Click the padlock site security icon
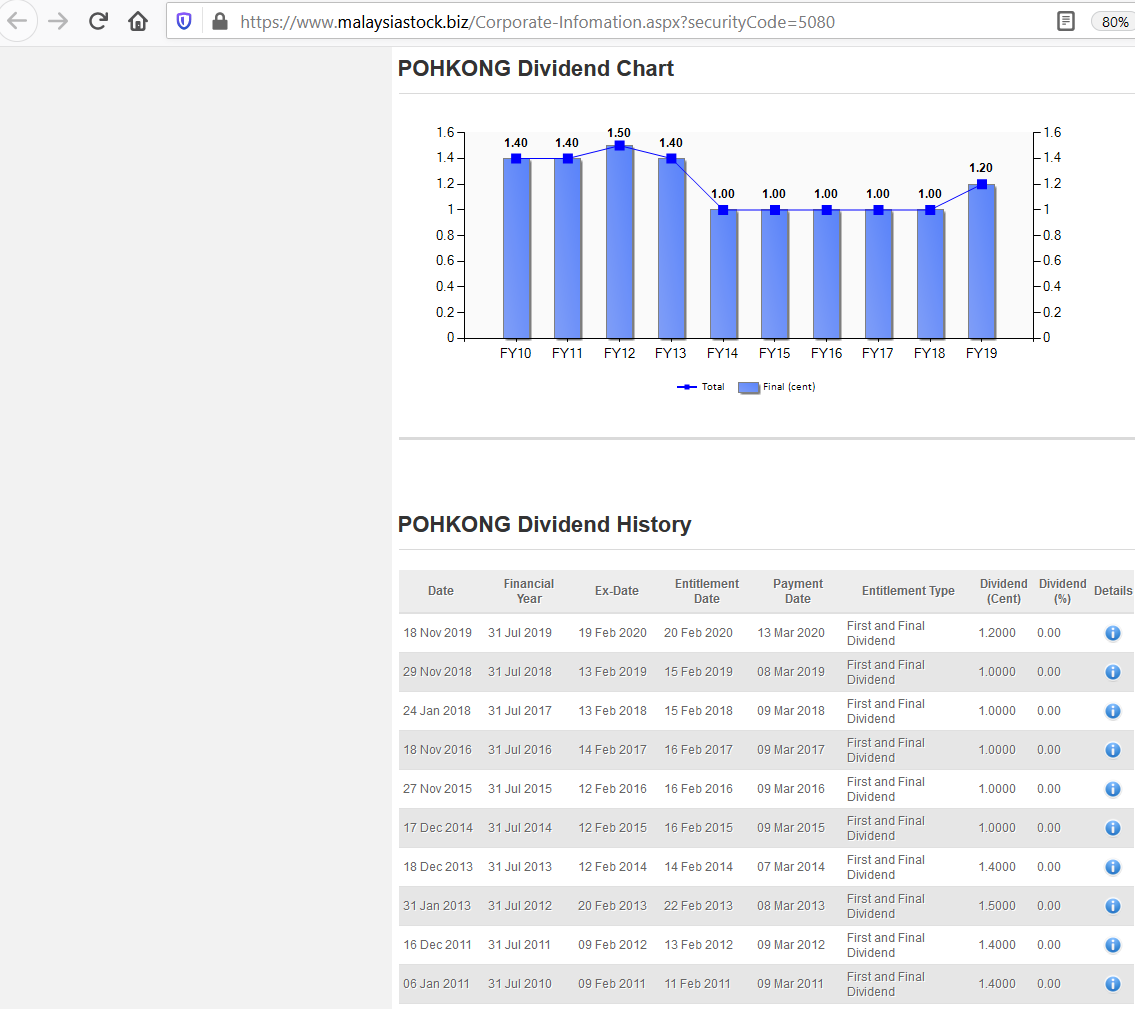Viewport: 1135px width, 1009px height. tap(220, 21)
